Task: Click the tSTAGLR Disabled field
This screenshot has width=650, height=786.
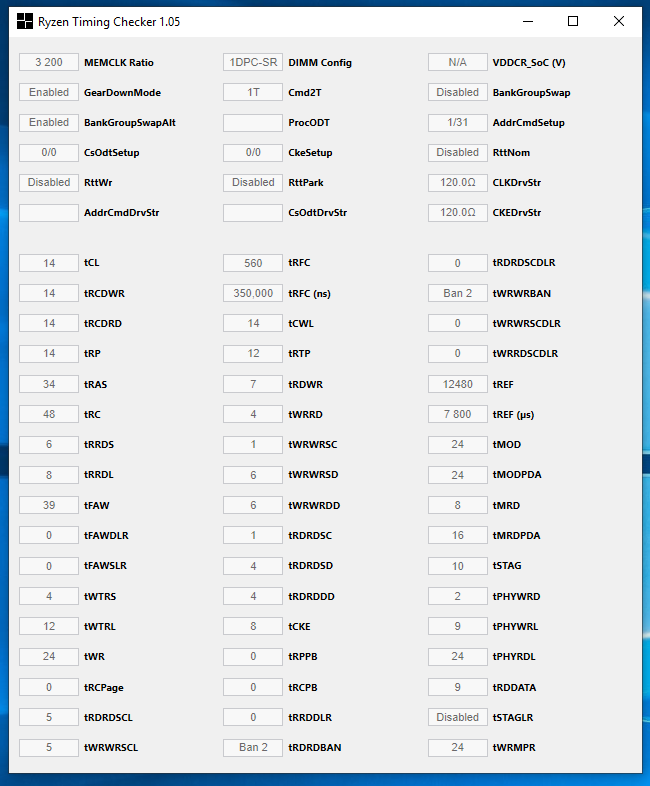Action: (458, 717)
